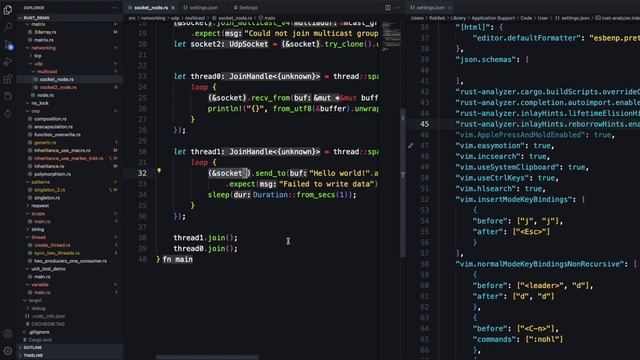
Task: Switch to the socket_node.rs tab
Action: tap(151, 8)
